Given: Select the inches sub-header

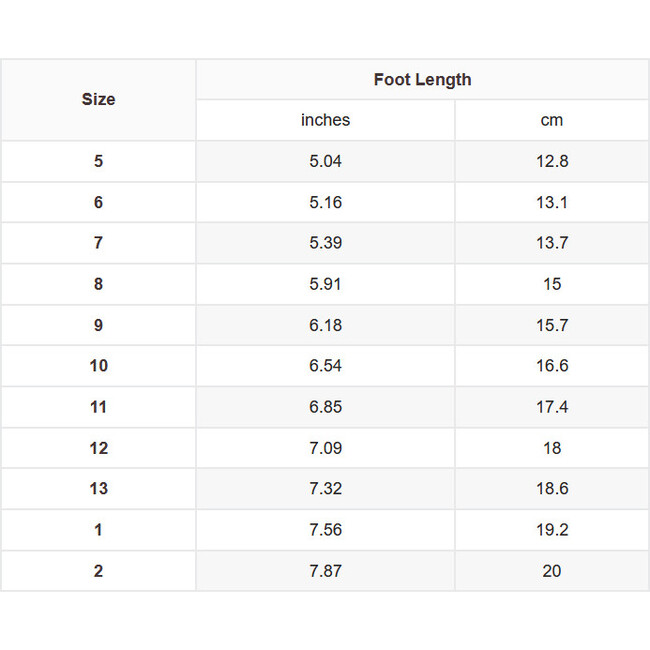Looking at the screenshot, I should point(325,120).
